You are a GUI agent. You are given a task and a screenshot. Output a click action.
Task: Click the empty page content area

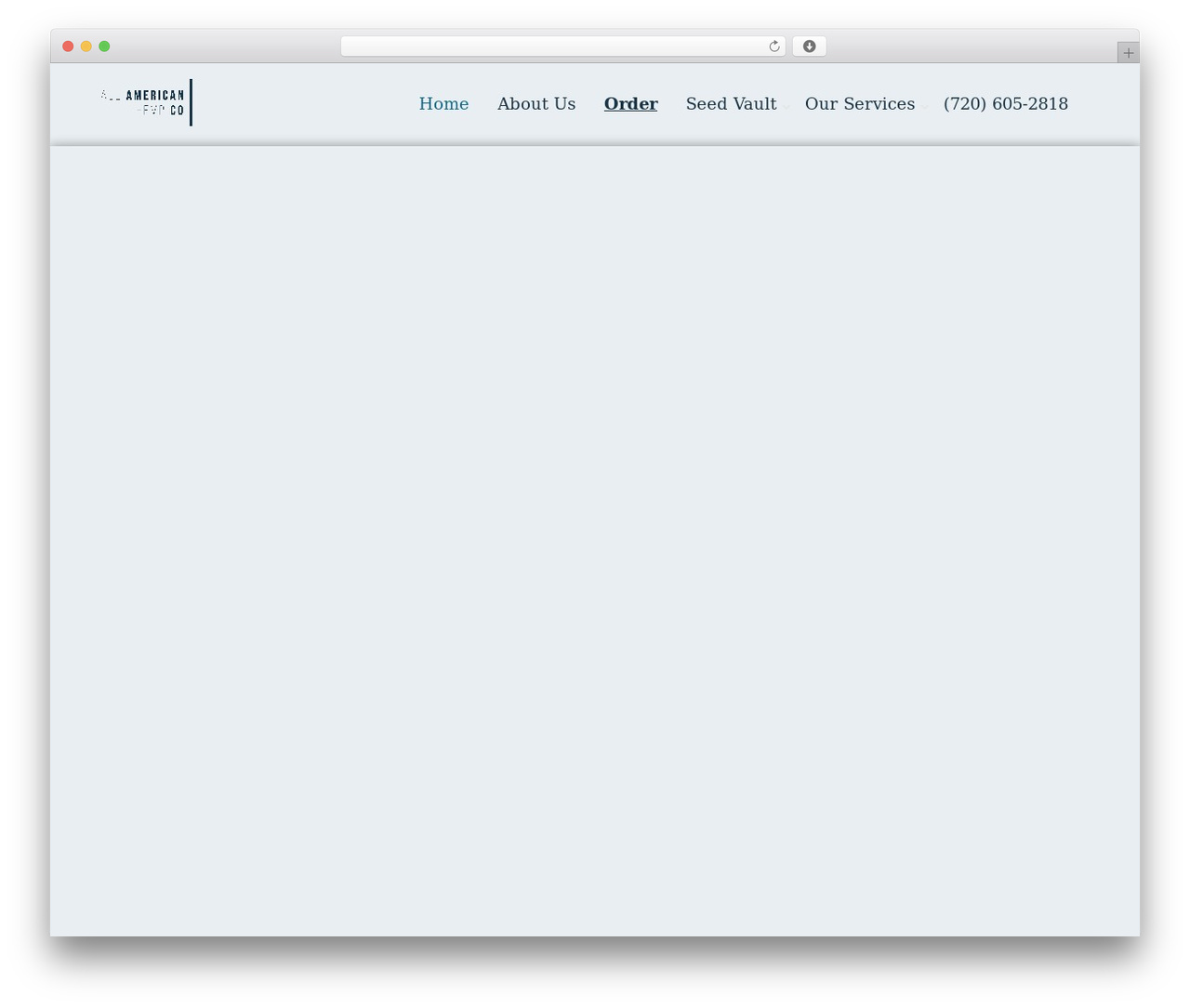595,539
